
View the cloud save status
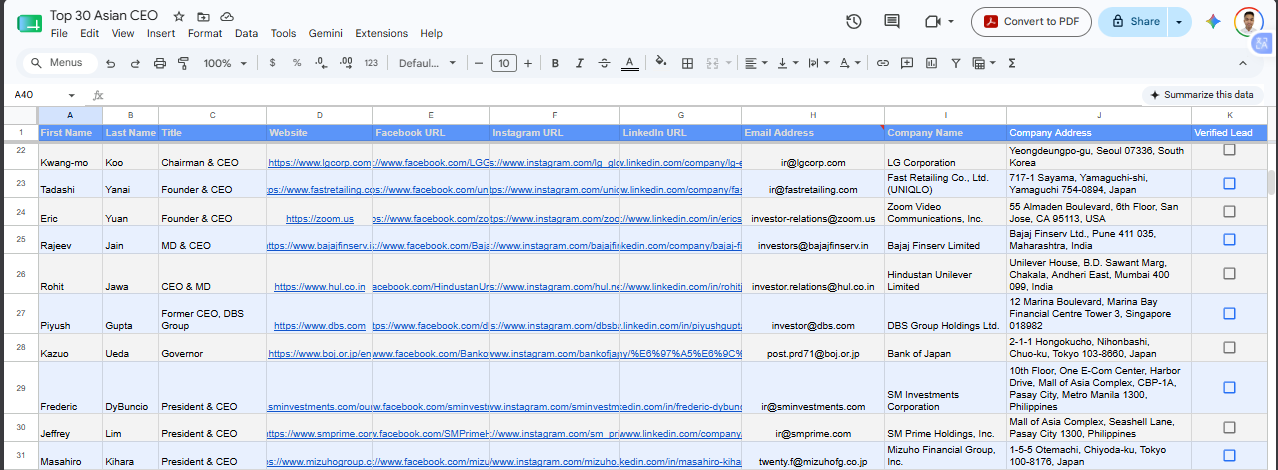[x=227, y=17]
